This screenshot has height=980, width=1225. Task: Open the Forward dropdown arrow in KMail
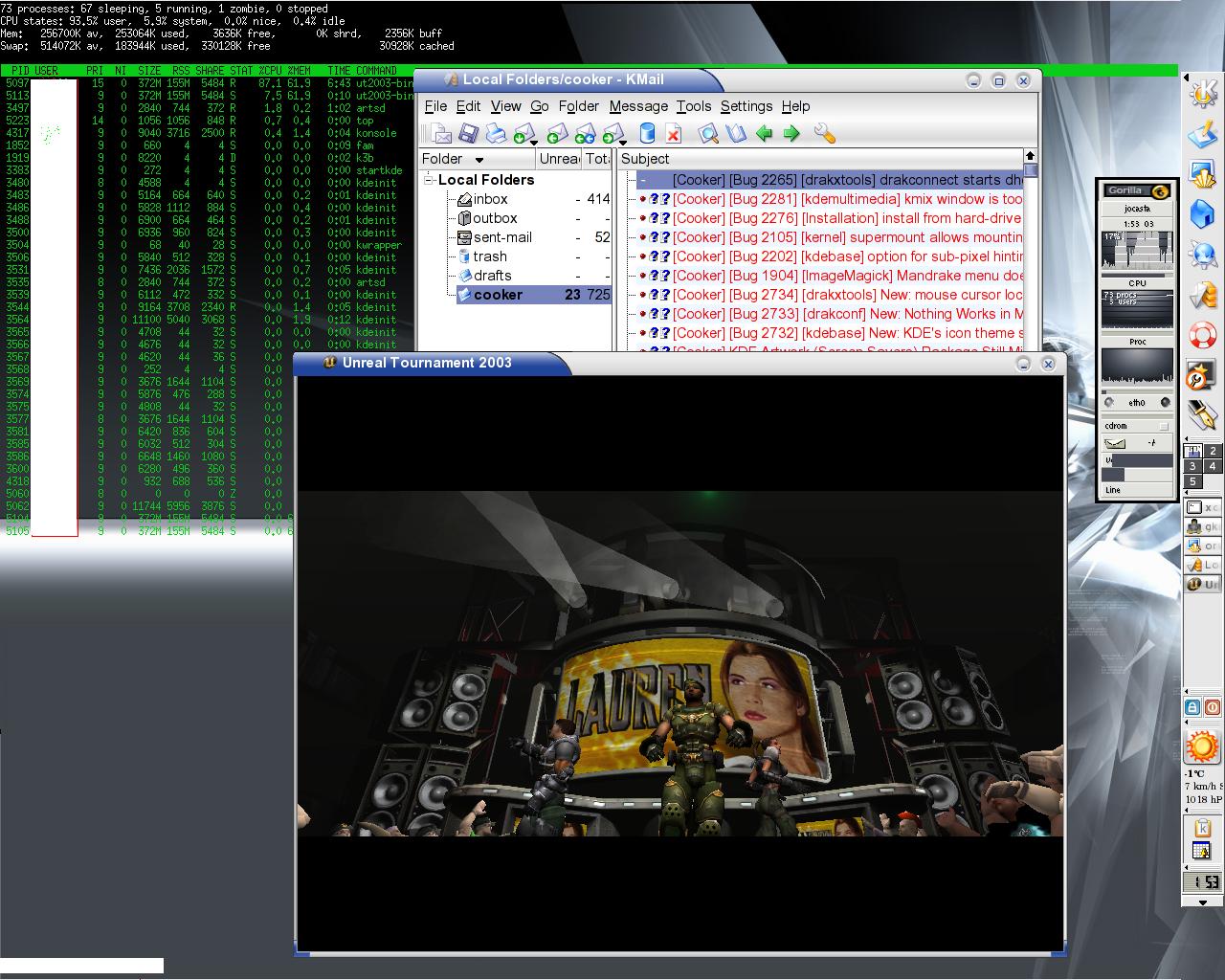623,143
